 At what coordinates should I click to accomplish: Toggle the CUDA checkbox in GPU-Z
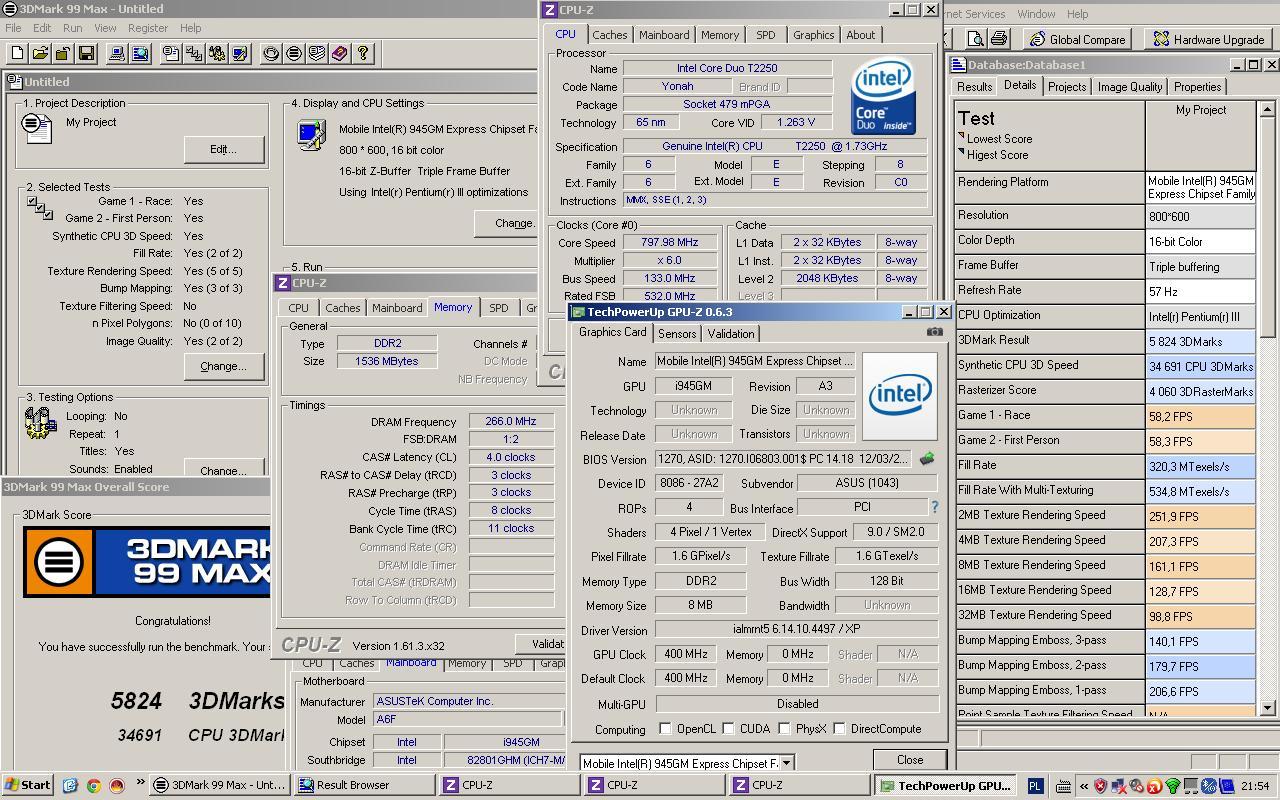tap(728, 729)
